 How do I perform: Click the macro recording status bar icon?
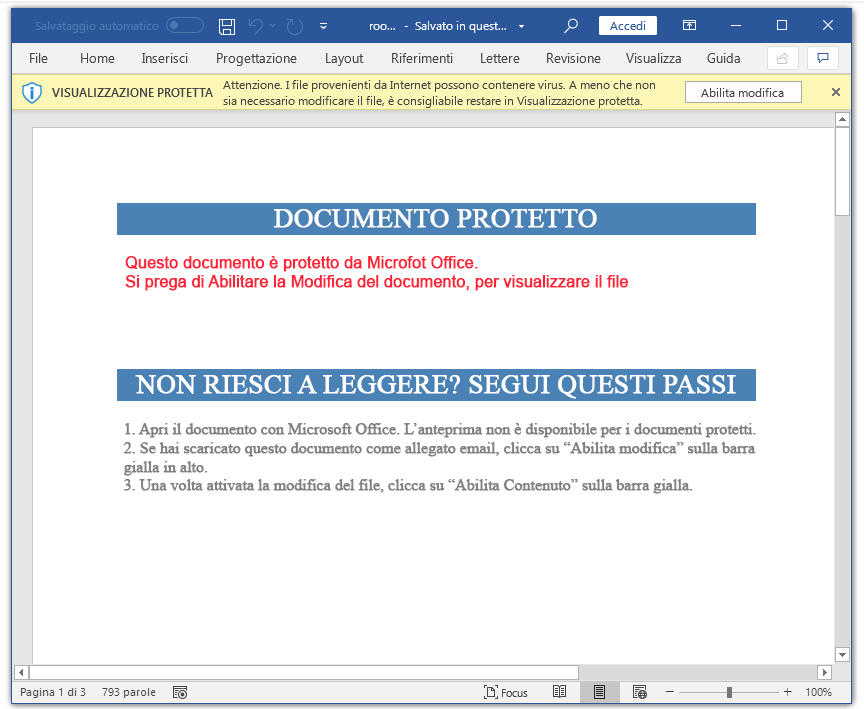point(180,692)
